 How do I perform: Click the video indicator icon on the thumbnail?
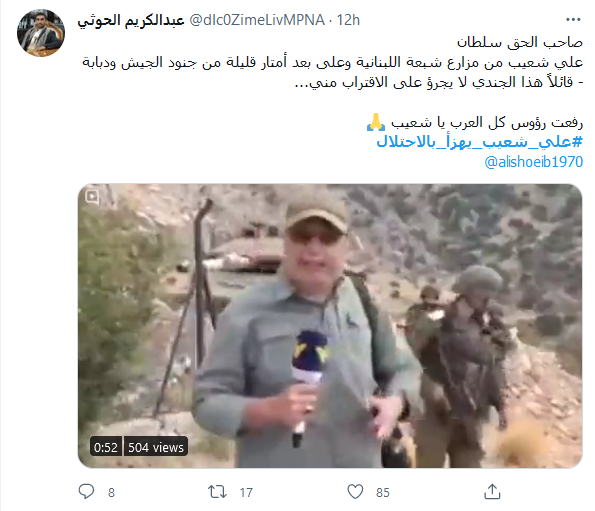point(92,197)
